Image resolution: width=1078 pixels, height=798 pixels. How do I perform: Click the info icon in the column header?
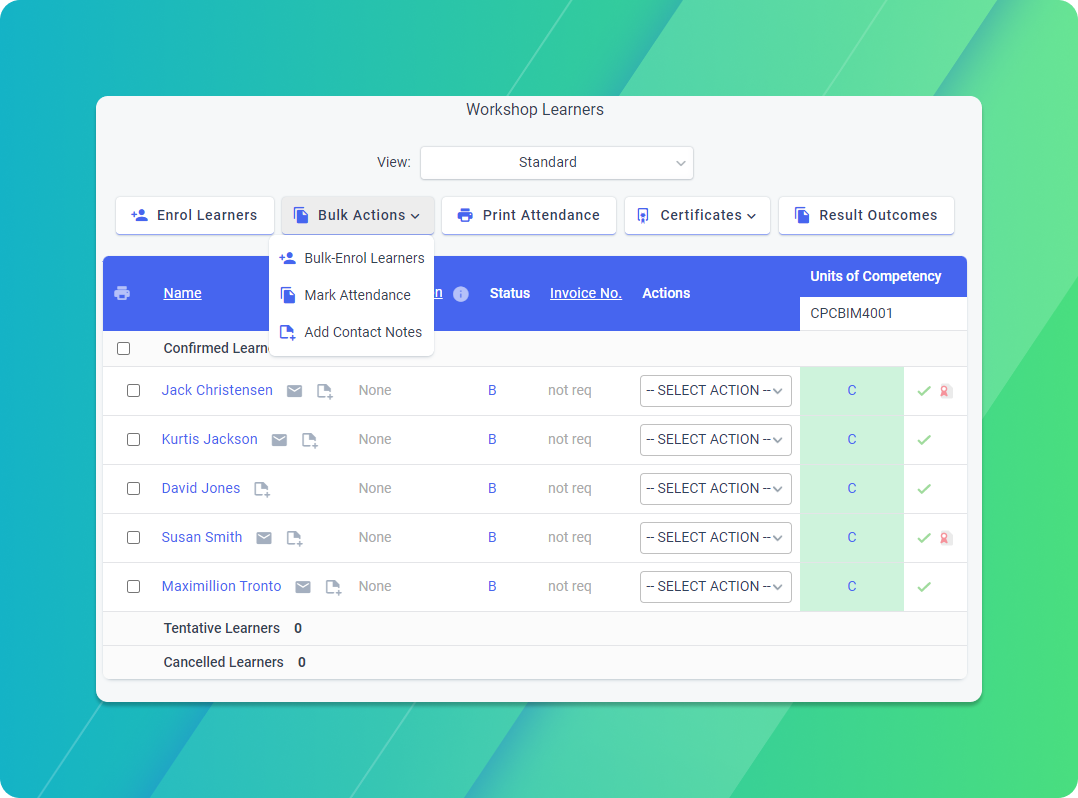point(461,293)
